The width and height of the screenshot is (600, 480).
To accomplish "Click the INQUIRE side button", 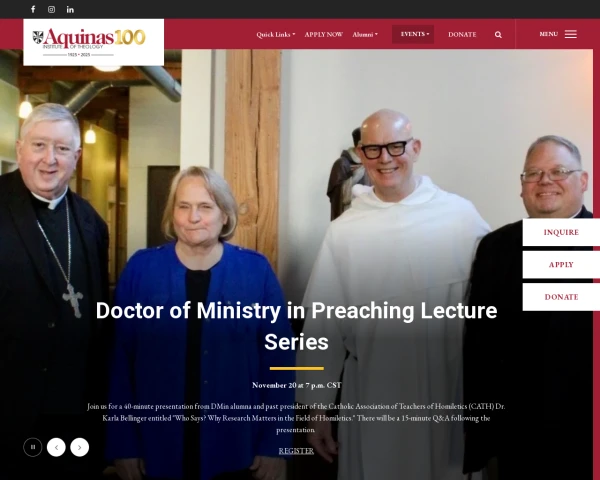I will (561, 232).
